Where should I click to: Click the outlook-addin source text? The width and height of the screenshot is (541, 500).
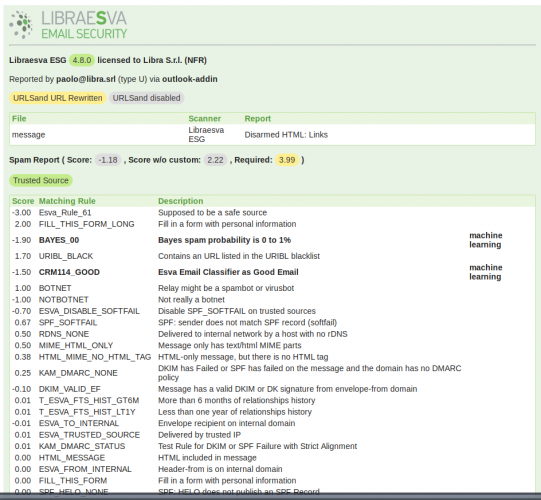(x=190, y=79)
